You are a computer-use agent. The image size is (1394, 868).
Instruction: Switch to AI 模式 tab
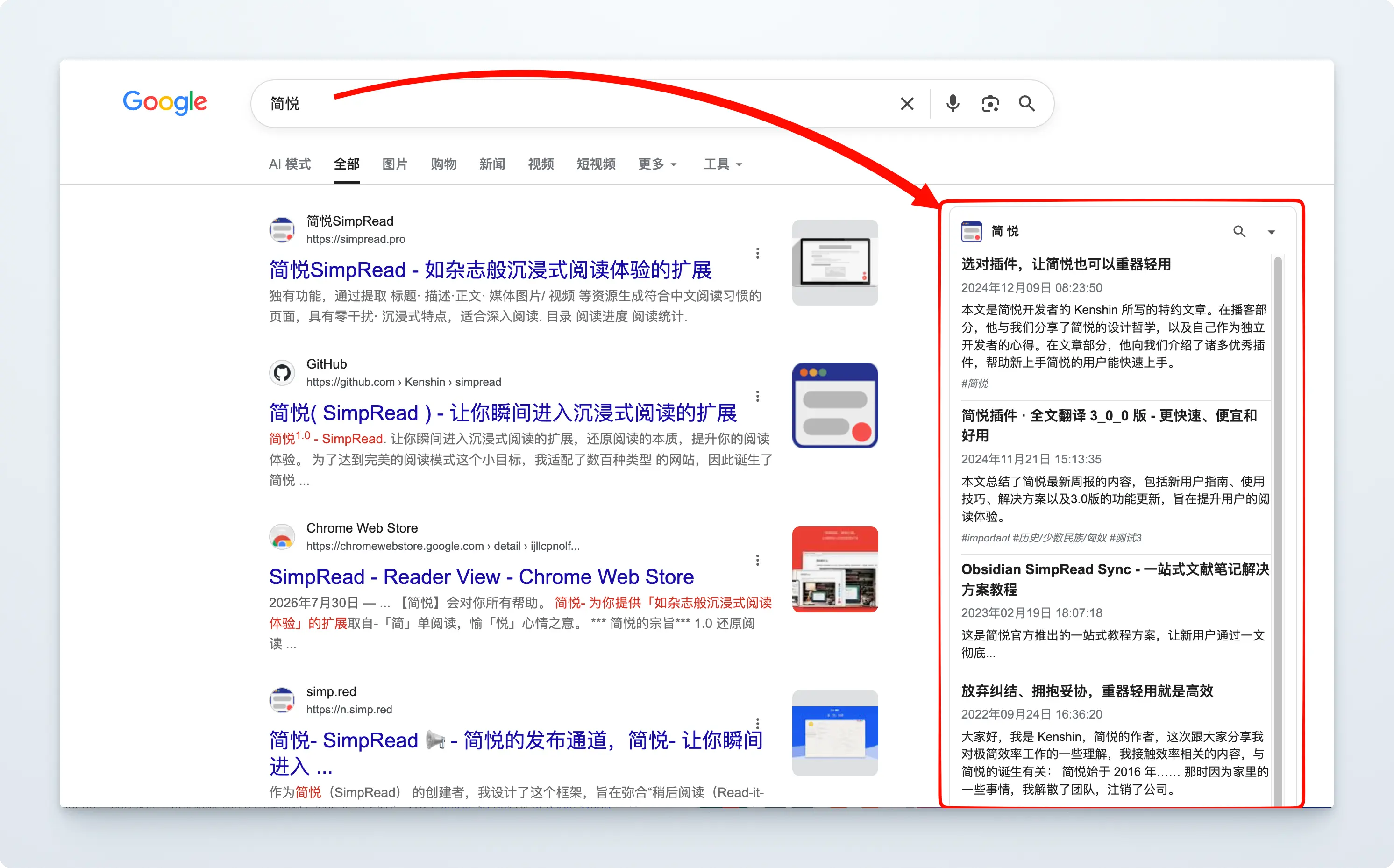tap(290, 164)
